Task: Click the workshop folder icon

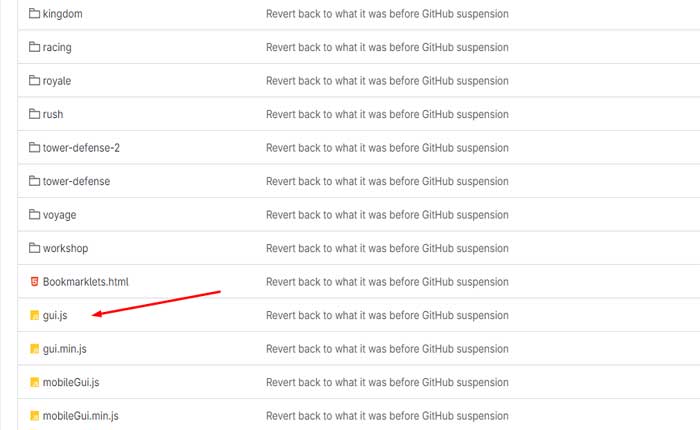Action: click(x=34, y=248)
